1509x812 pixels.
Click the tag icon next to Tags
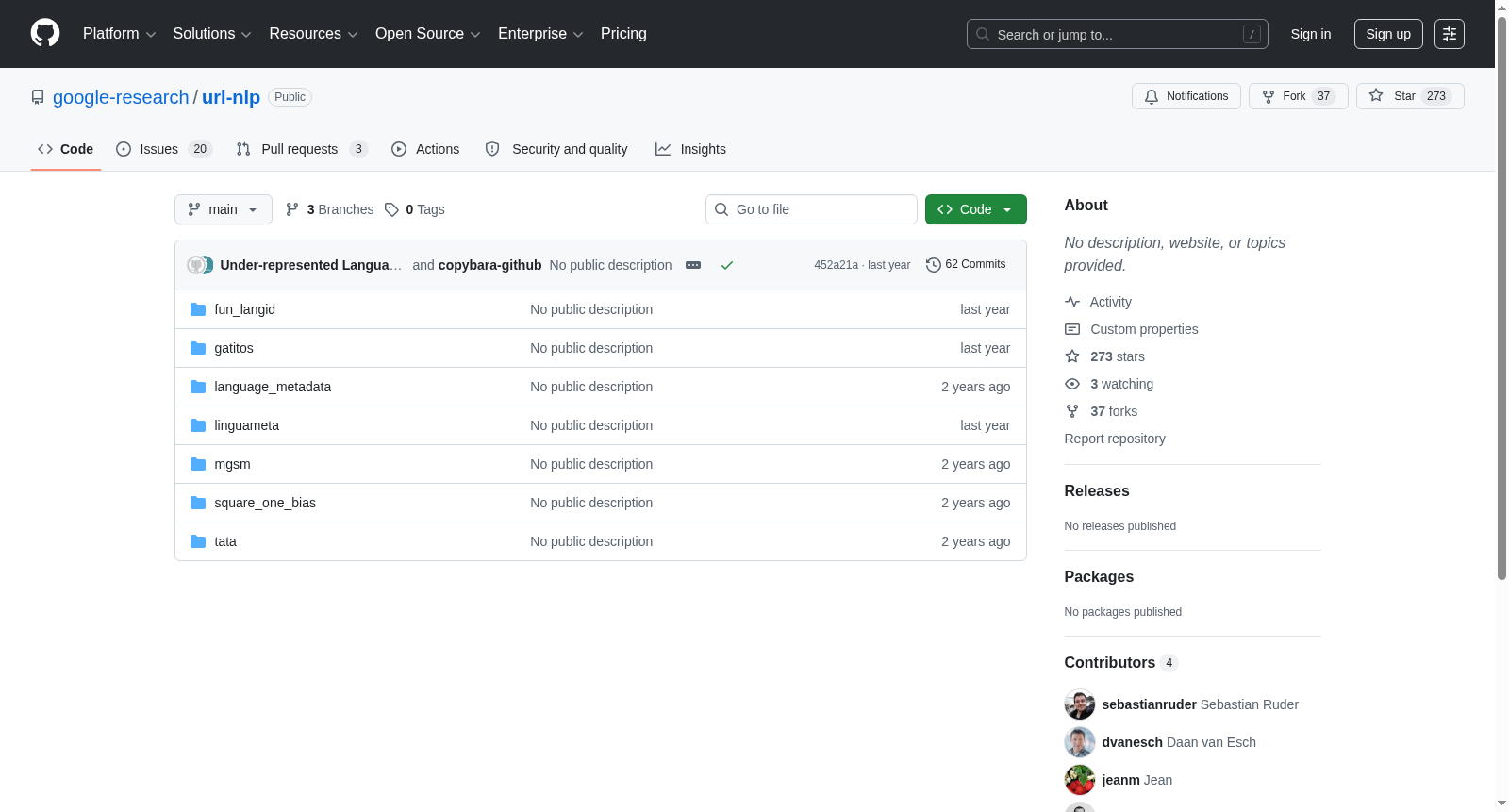click(x=391, y=209)
